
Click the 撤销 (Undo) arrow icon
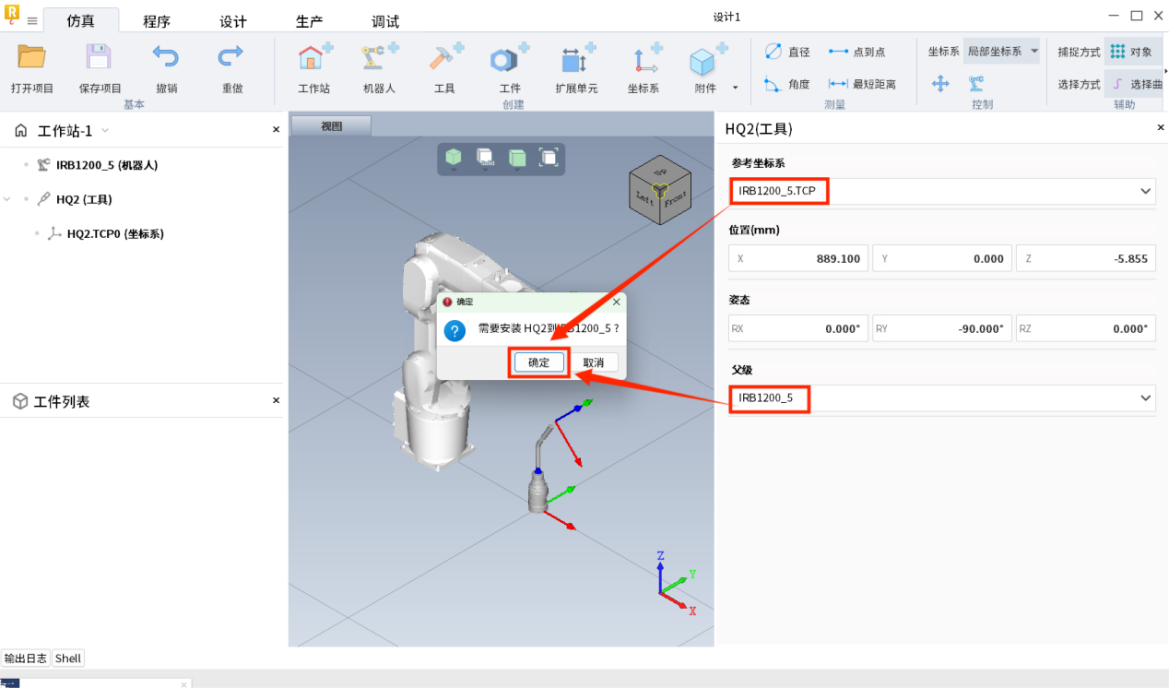pos(166,58)
